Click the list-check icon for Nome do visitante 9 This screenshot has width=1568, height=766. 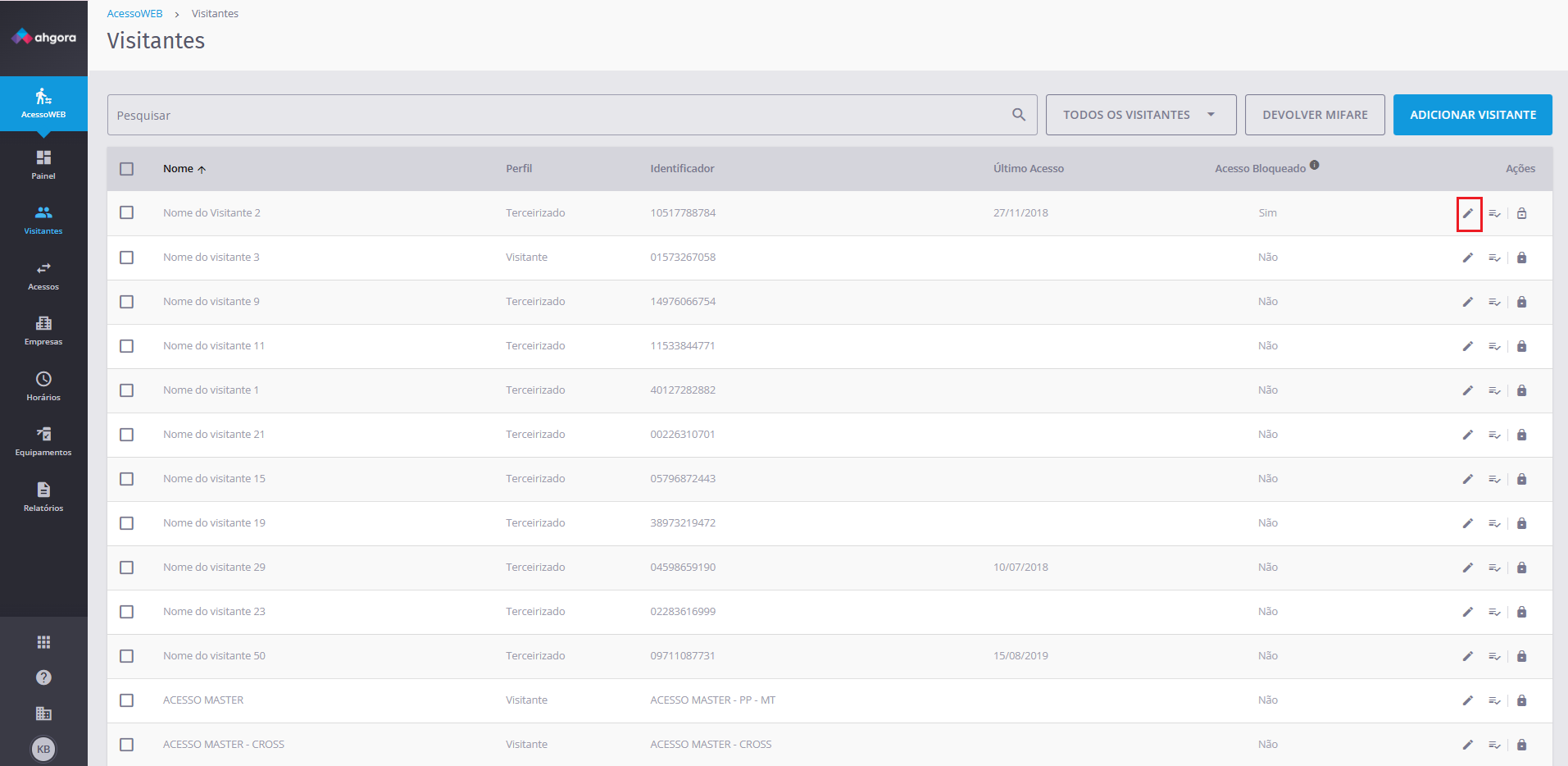pyautogui.click(x=1494, y=302)
